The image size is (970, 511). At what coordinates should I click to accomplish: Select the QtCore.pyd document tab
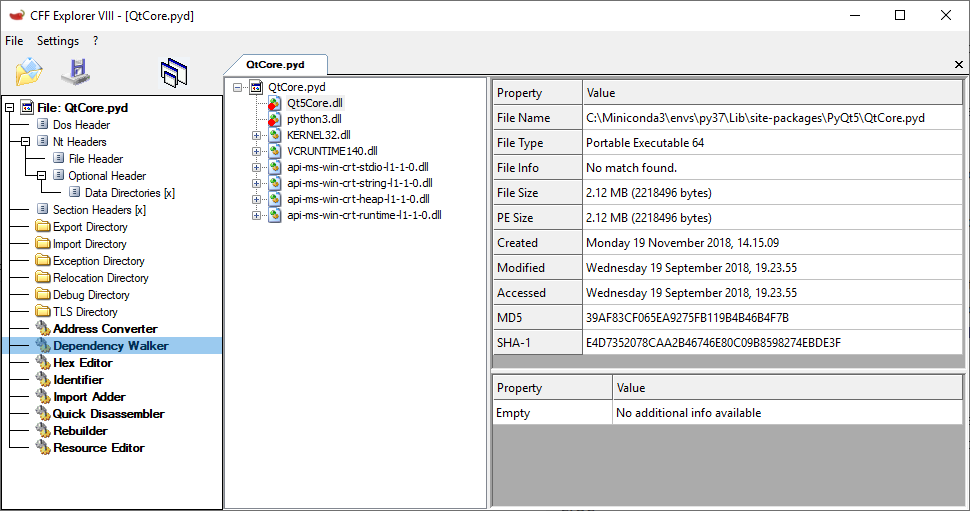pos(275,64)
